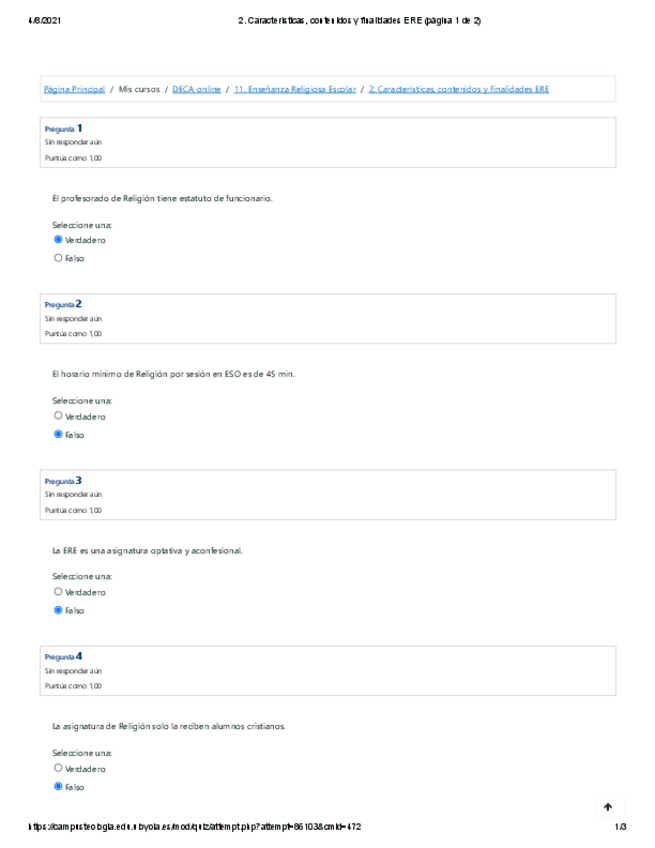Image resolution: width=655 pixels, height=848 pixels.
Task: Open Características, contenidos y finalidades ERE link
Action: 458,89
